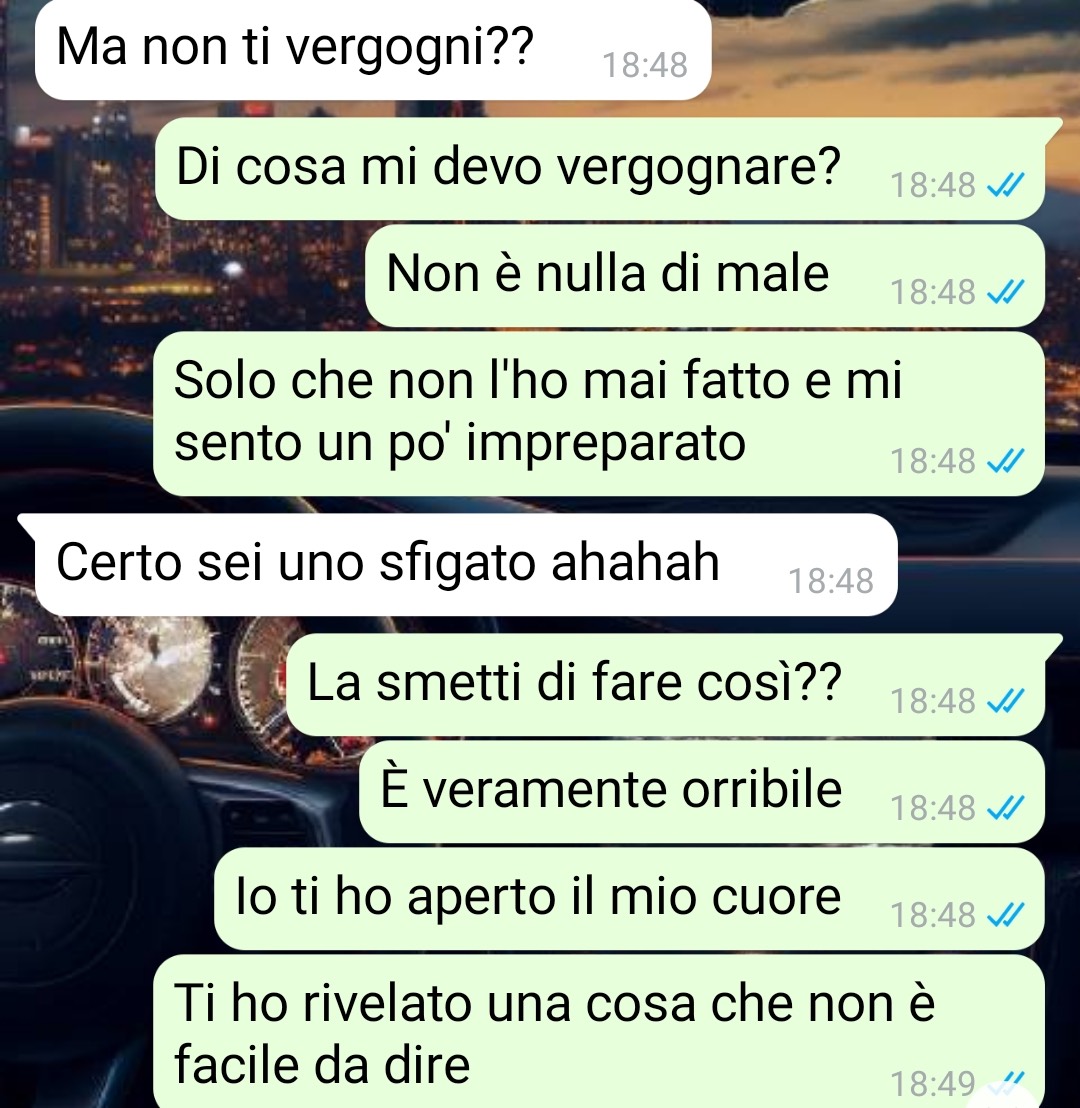Viewport: 1080px width, 1108px height.
Task: Tap the read ticks on 'La smetti di fare così??'
Action: [1005, 701]
